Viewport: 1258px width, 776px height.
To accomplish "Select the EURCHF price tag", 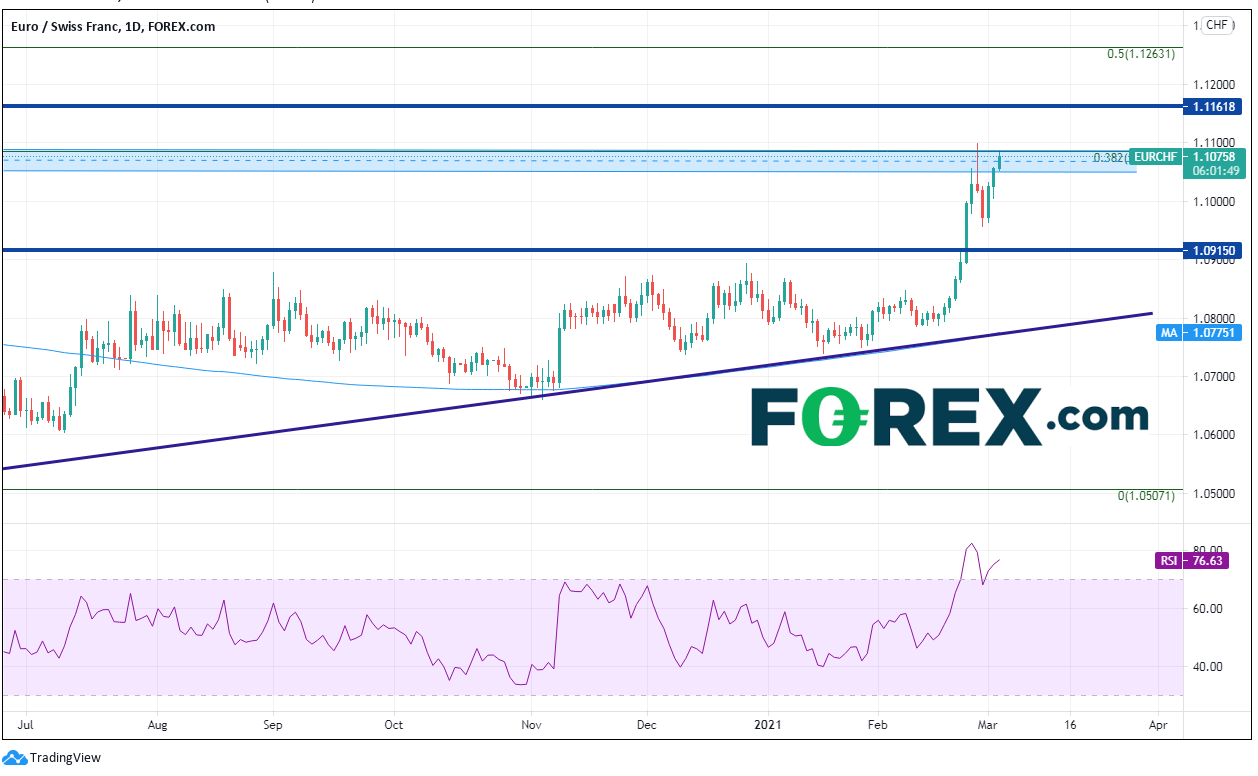I will 1155,156.
